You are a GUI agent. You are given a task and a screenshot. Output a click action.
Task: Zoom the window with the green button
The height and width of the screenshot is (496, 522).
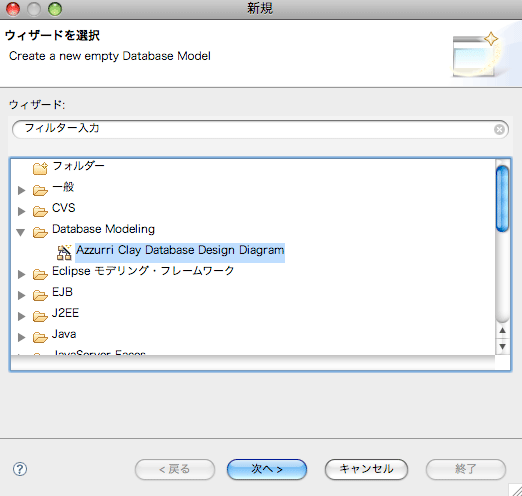pyautogui.click(x=55, y=9)
